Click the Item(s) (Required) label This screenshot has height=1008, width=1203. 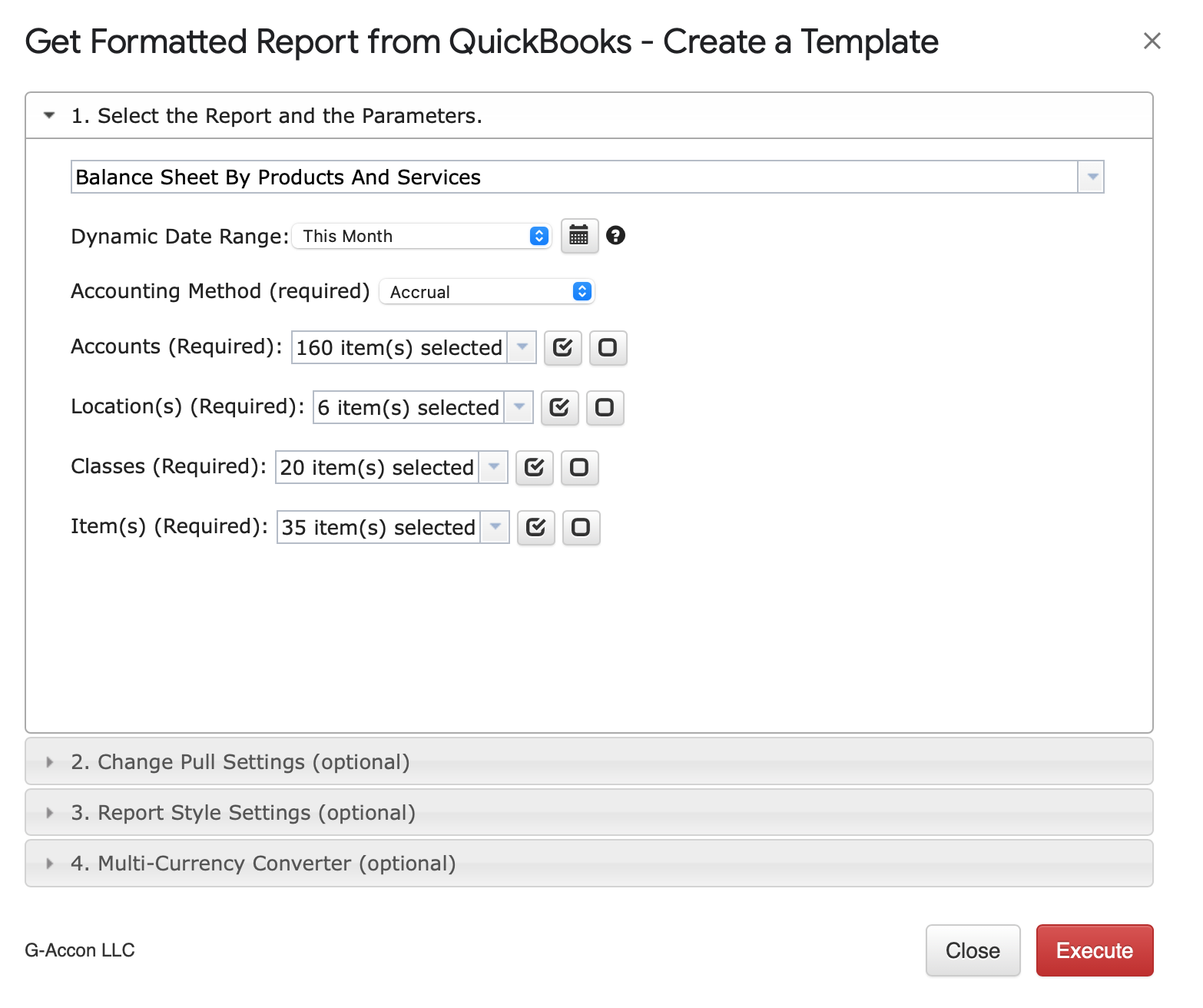(169, 527)
